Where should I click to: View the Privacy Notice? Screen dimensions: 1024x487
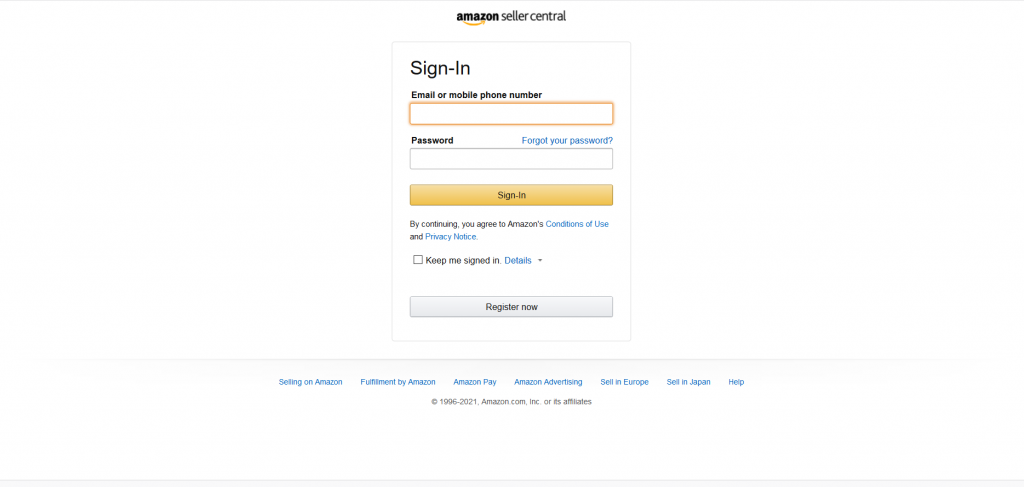point(451,237)
